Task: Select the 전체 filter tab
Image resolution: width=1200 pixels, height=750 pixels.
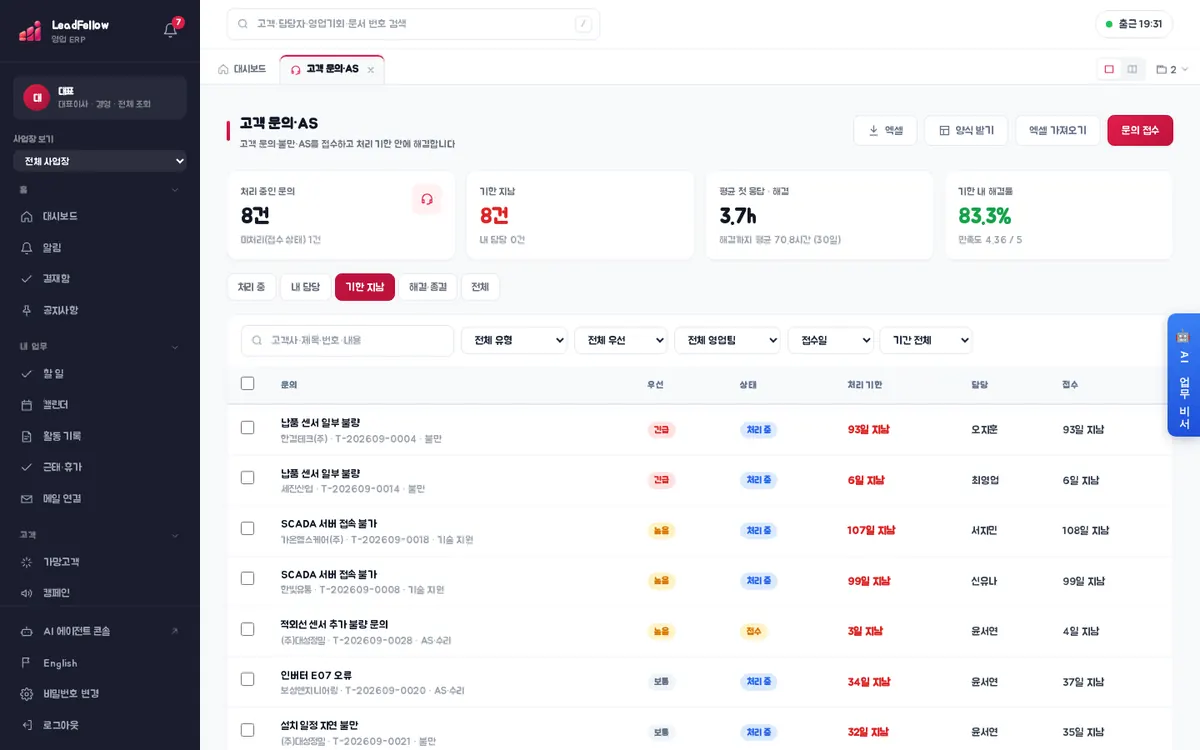Action: click(x=480, y=287)
